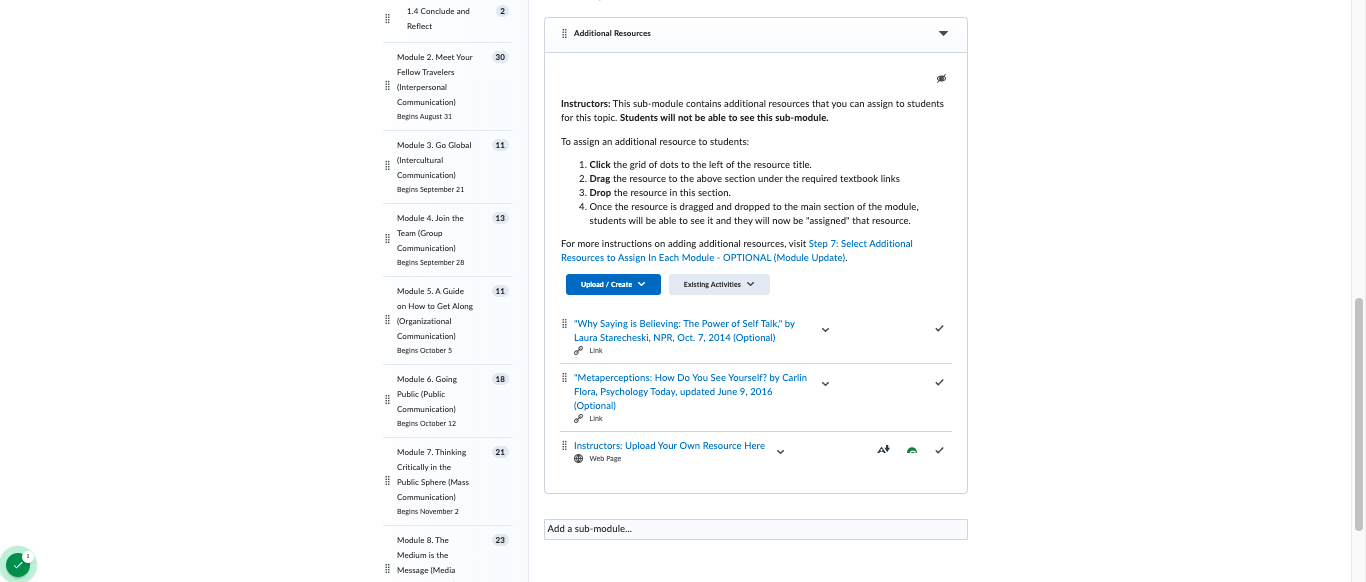Toggle completion checkmark for "Why Saying is Believing"

click(x=939, y=328)
